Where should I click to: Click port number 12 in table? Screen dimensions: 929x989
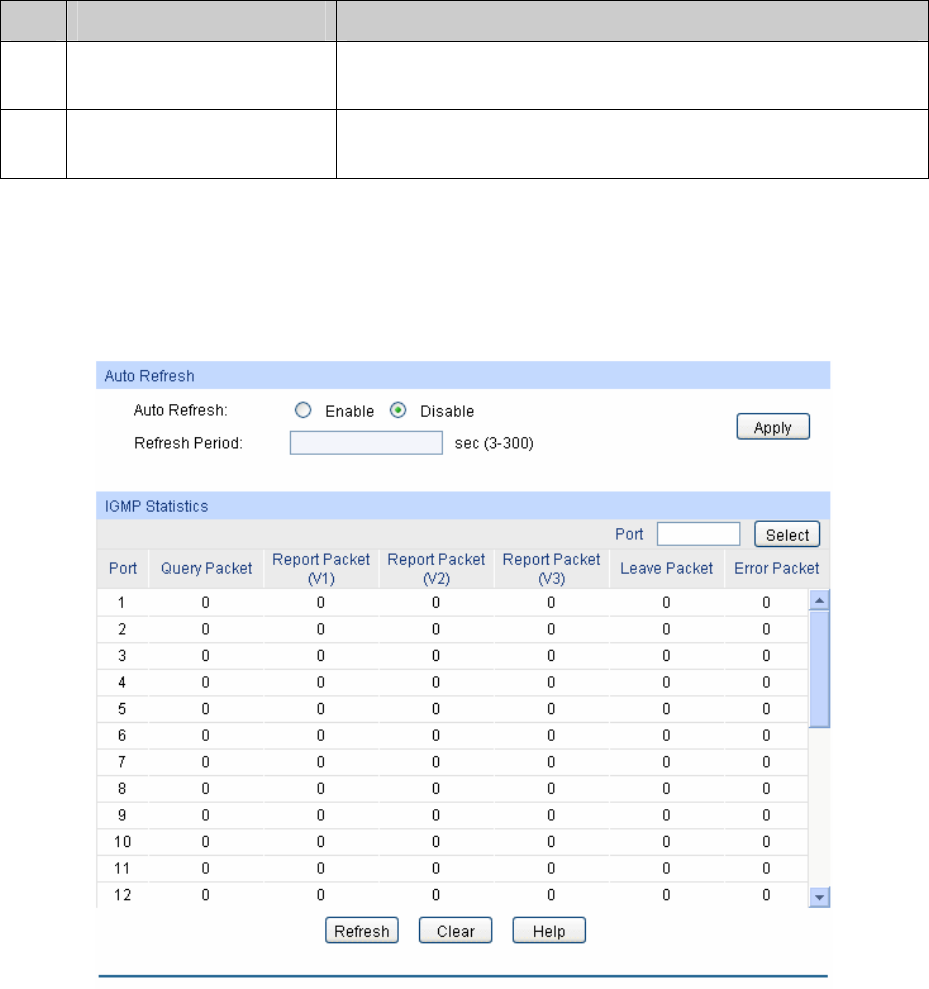[x=122, y=894]
